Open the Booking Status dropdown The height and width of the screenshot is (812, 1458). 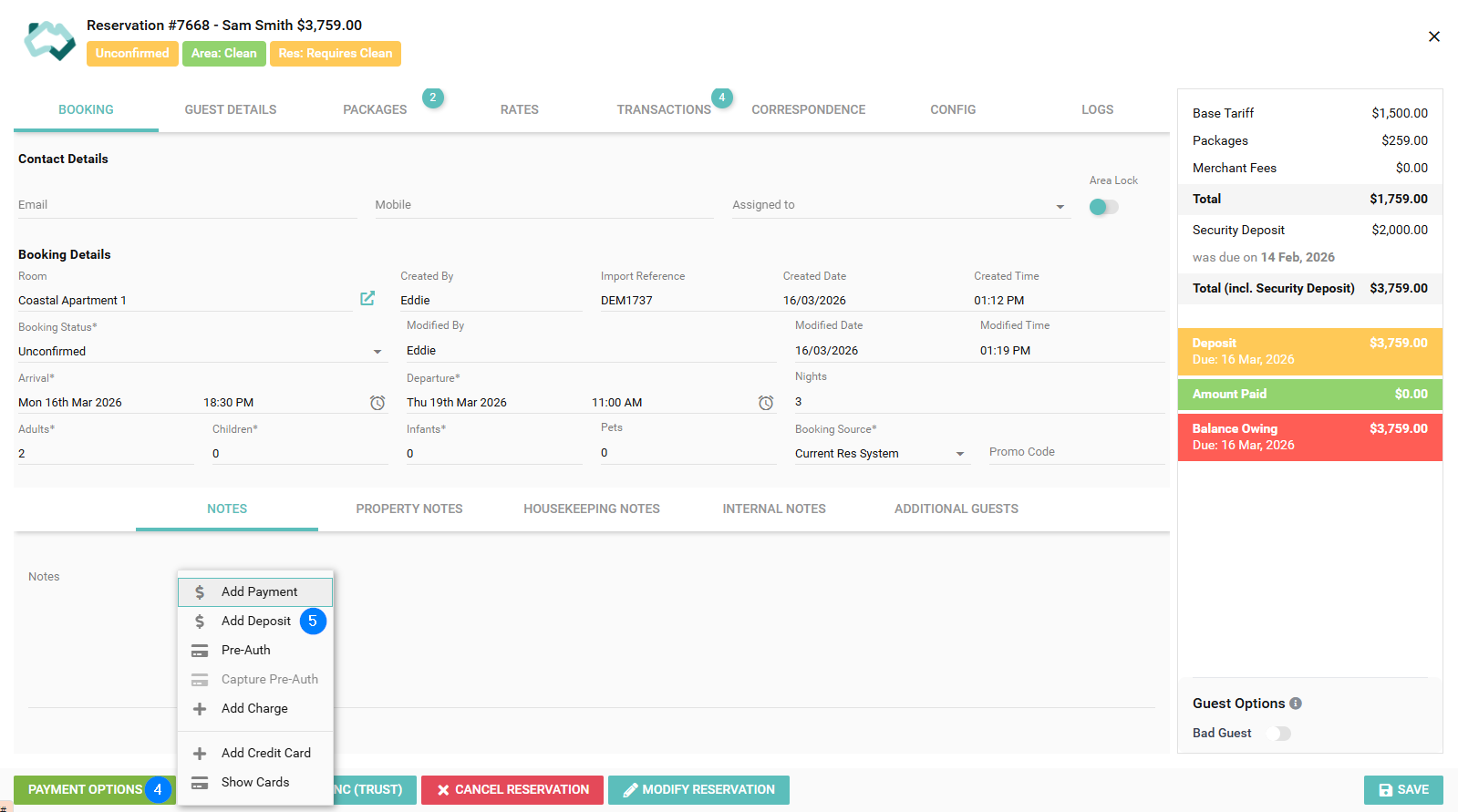[377, 352]
